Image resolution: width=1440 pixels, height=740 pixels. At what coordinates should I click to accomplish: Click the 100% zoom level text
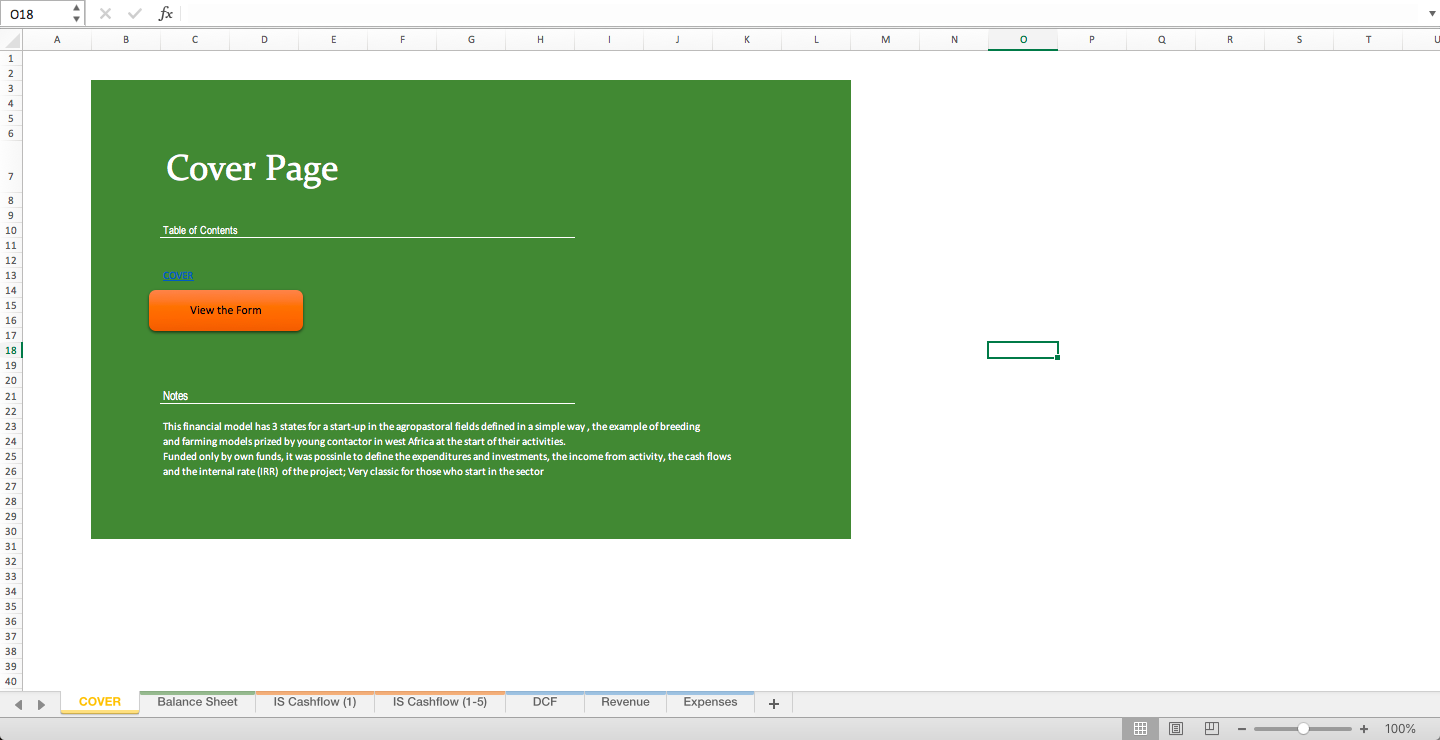1400,729
